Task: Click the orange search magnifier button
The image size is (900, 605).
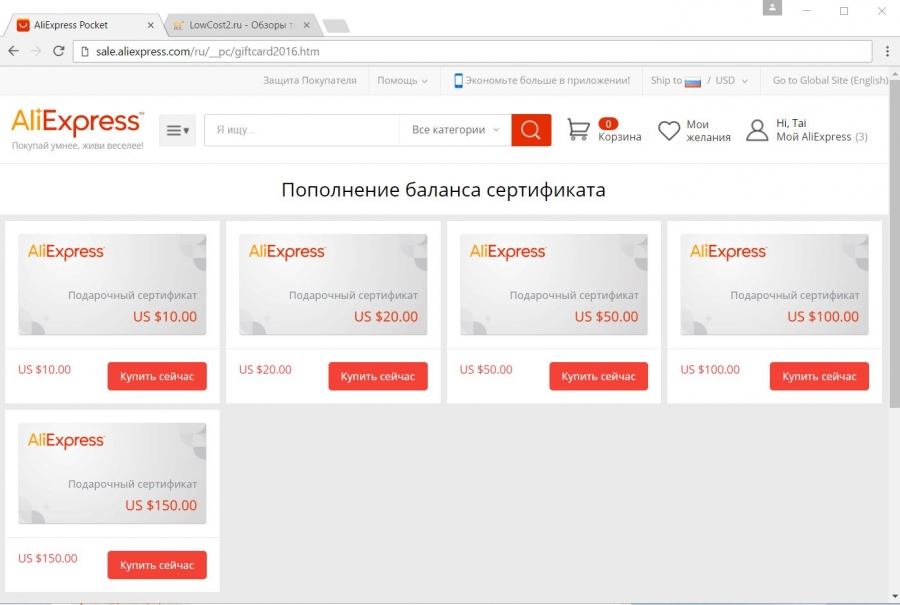Action: pyautogui.click(x=531, y=130)
